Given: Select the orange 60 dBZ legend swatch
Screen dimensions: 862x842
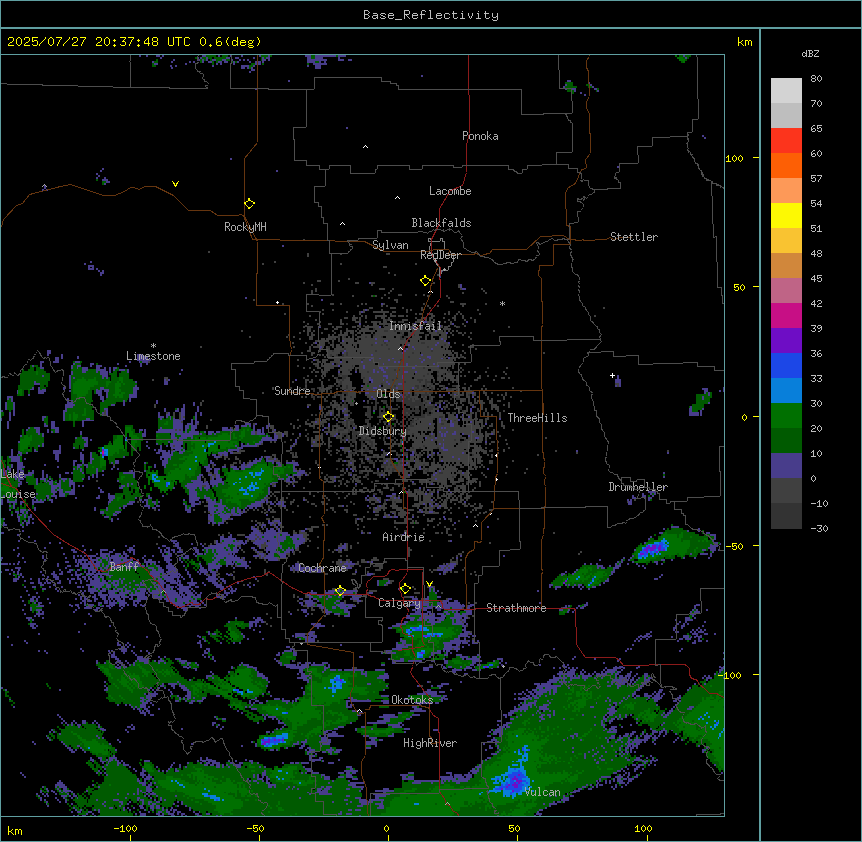Looking at the screenshot, I should (786, 165).
